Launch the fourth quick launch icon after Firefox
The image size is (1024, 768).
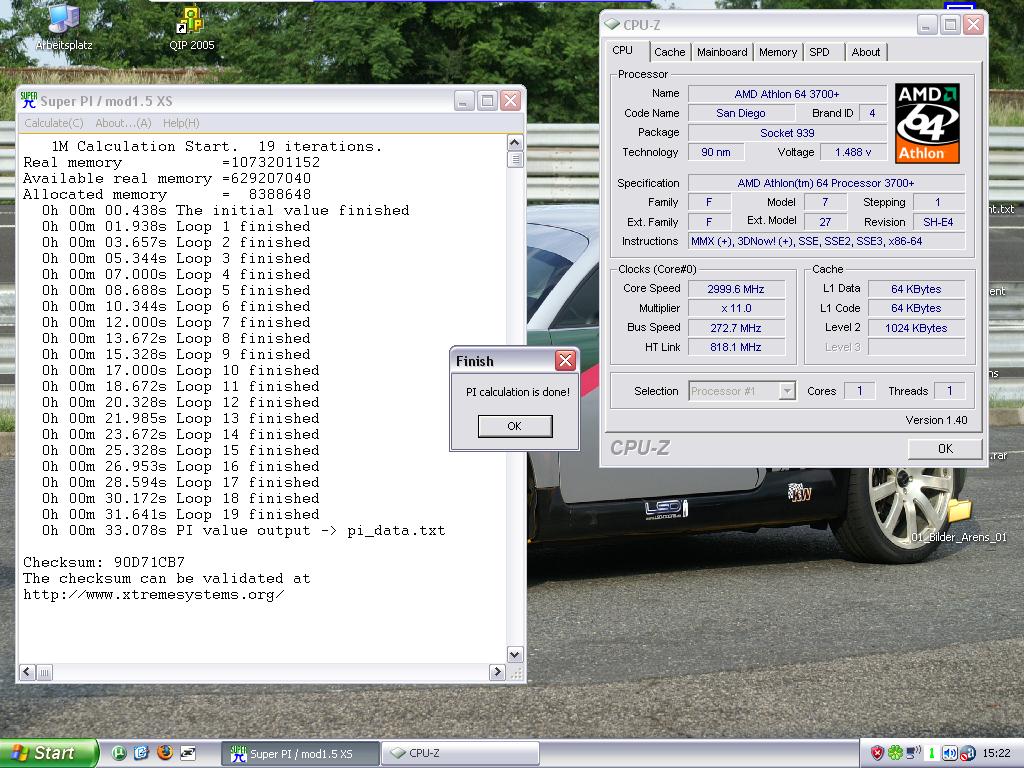coord(187,753)
